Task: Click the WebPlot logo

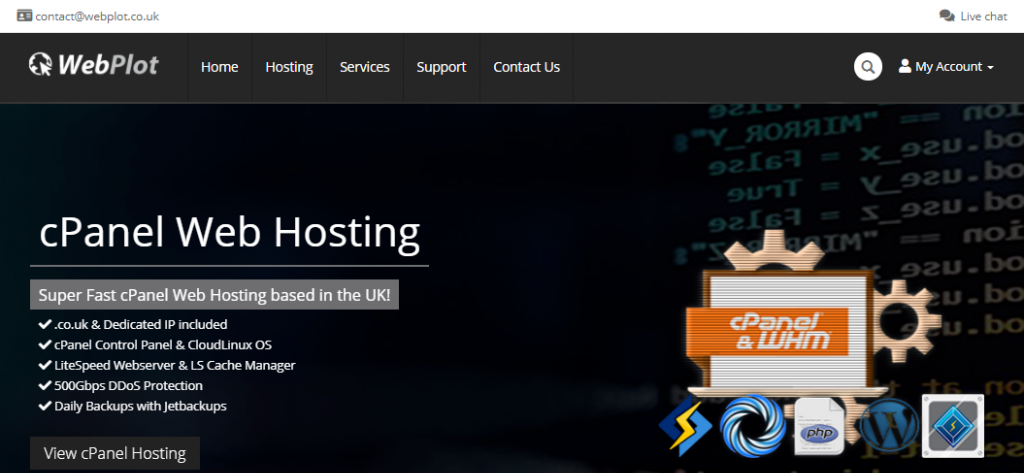Action: [x=93, y=65]
